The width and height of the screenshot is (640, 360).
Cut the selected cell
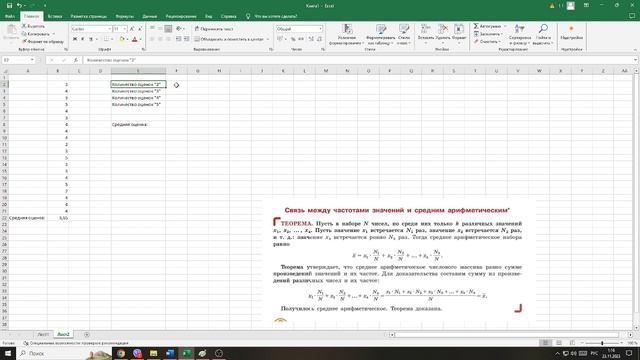pos(33,27)
